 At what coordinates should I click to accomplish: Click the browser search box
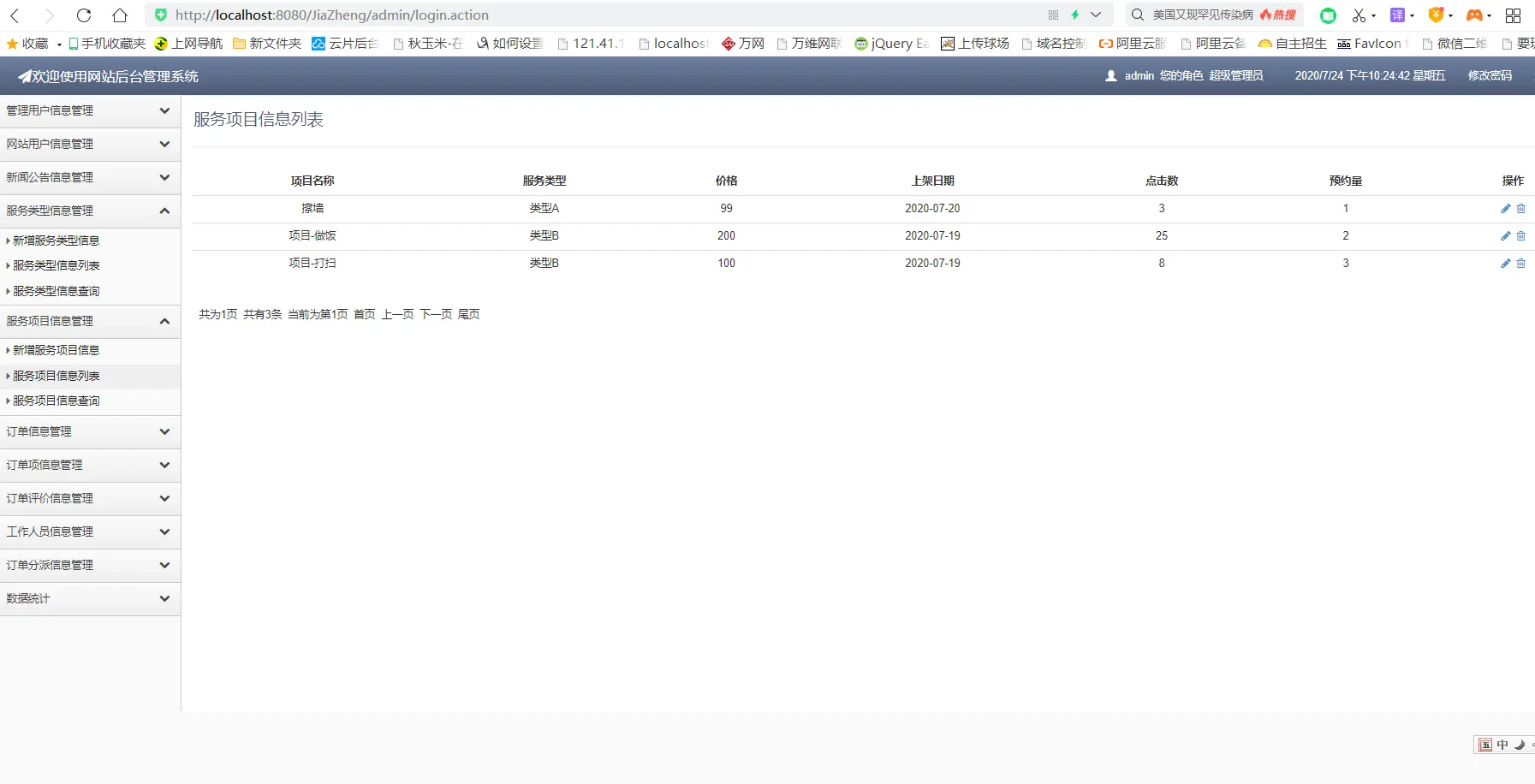[1214, 15]
